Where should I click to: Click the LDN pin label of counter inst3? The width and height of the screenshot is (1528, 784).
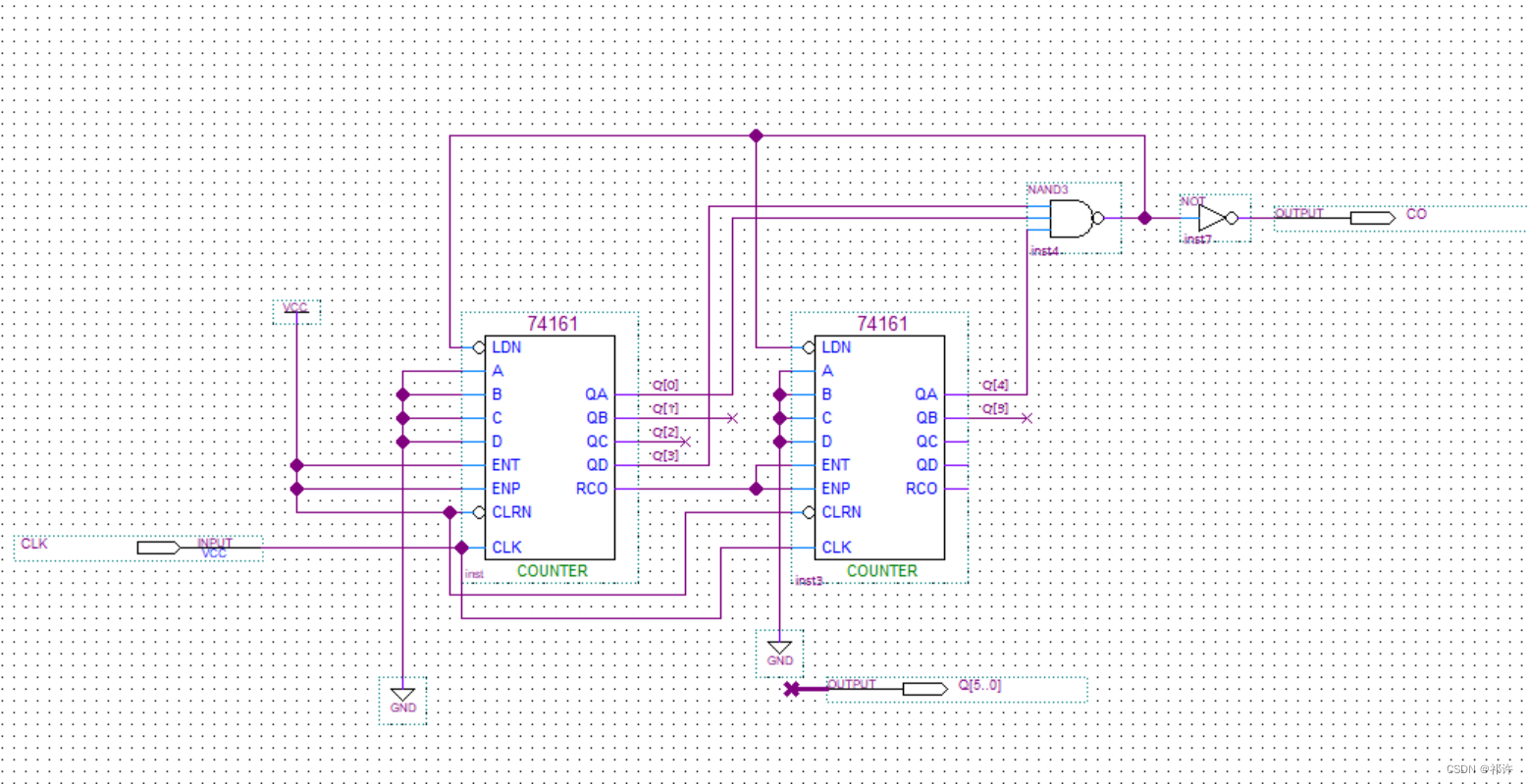pos(836,347)
